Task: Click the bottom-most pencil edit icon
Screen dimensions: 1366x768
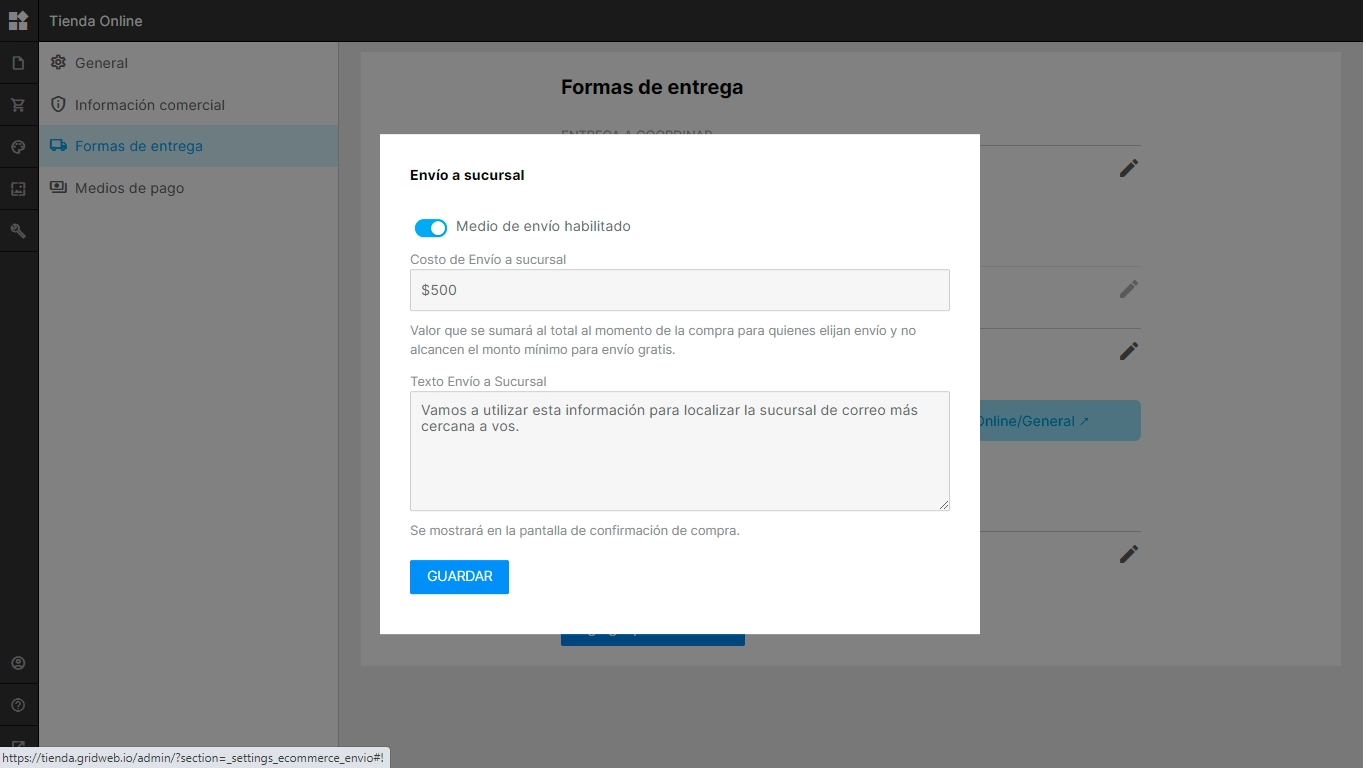Action: pyautogui.click(x=1129, y=554)
